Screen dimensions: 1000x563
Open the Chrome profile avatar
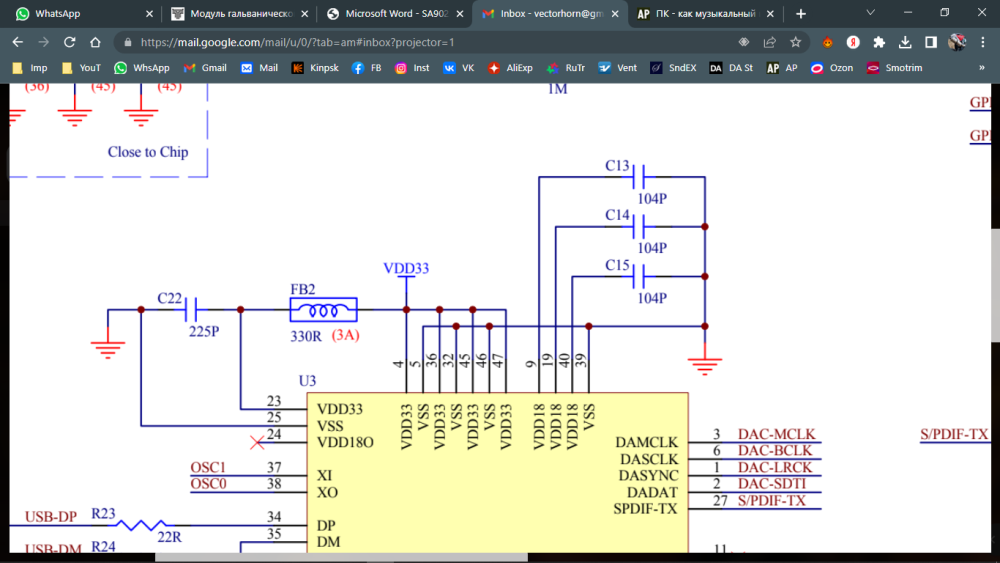point(957,42)
